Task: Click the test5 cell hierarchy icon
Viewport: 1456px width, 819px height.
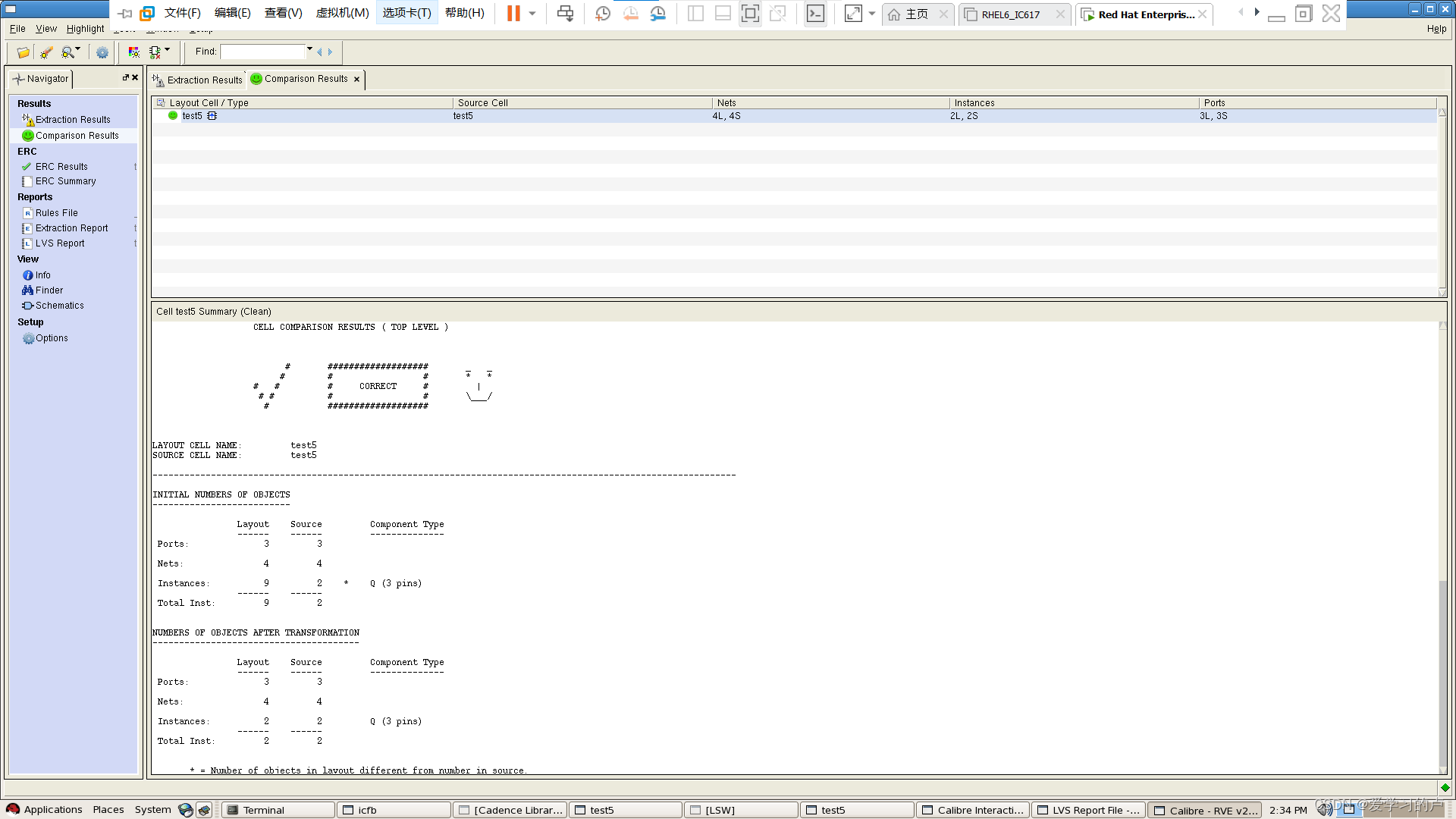Action: (x=212, y=116)
